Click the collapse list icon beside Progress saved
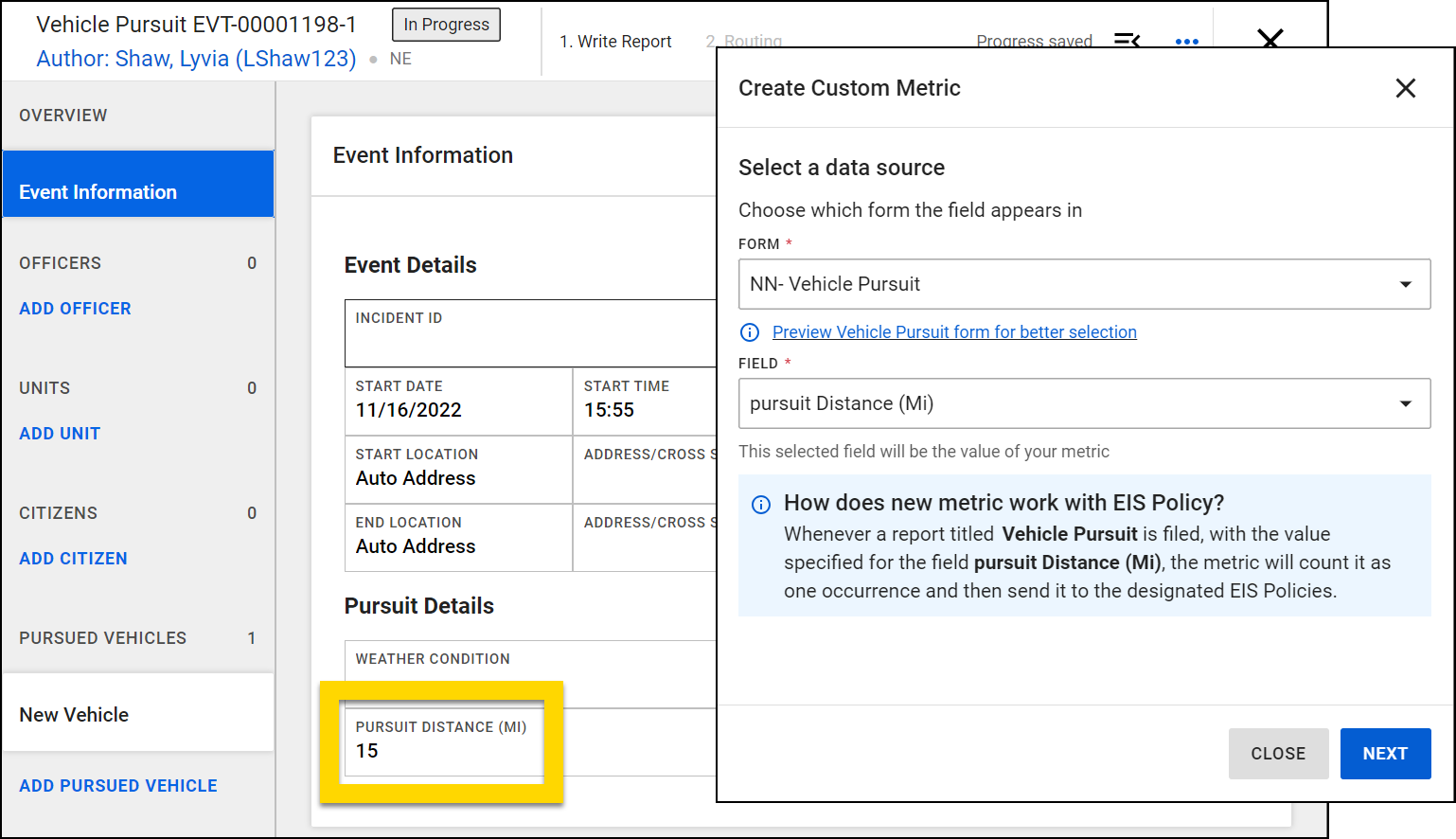 point(1127,41)
